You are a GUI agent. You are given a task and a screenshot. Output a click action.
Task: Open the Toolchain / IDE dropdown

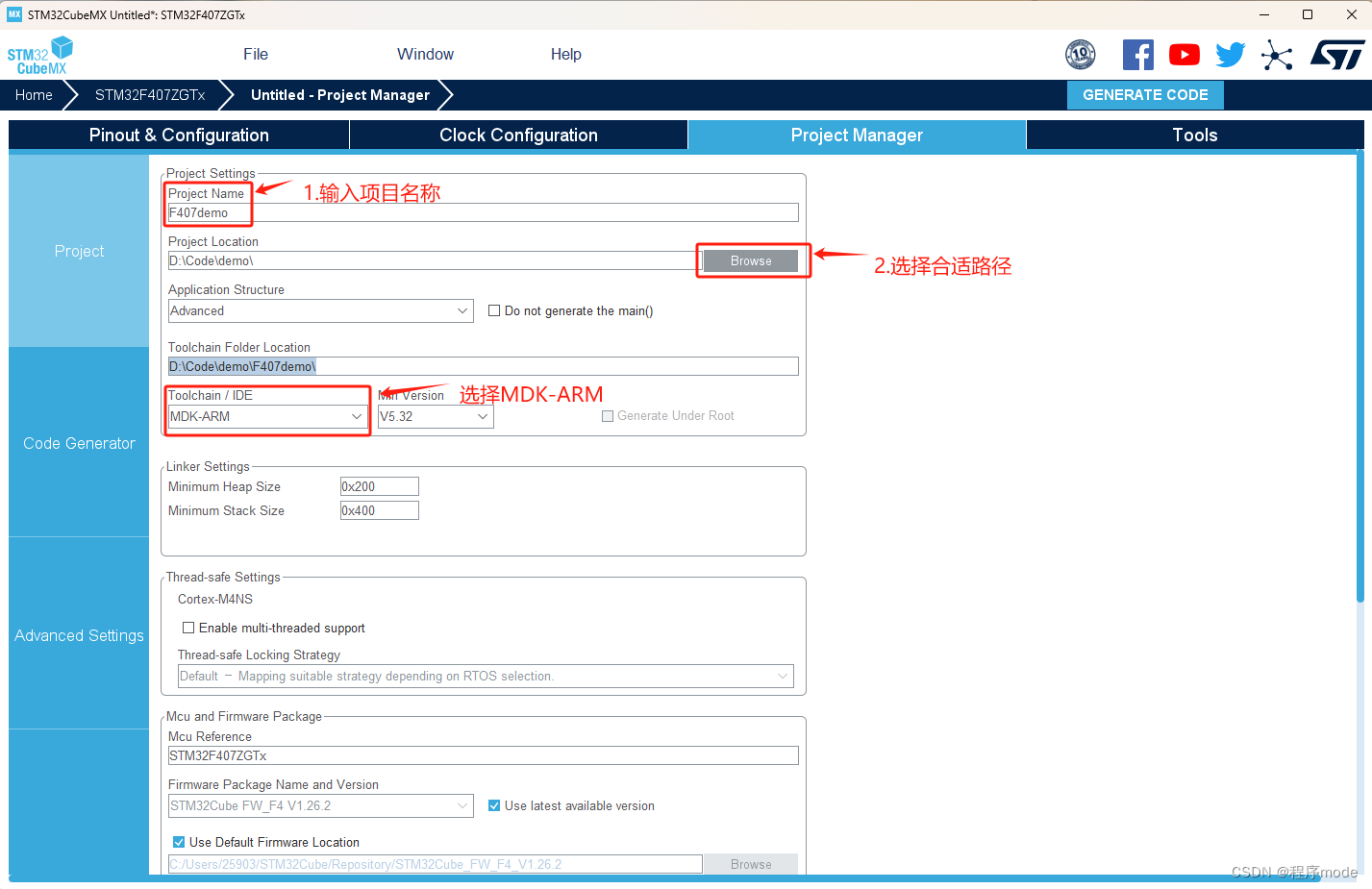click(x=267, y=416)
